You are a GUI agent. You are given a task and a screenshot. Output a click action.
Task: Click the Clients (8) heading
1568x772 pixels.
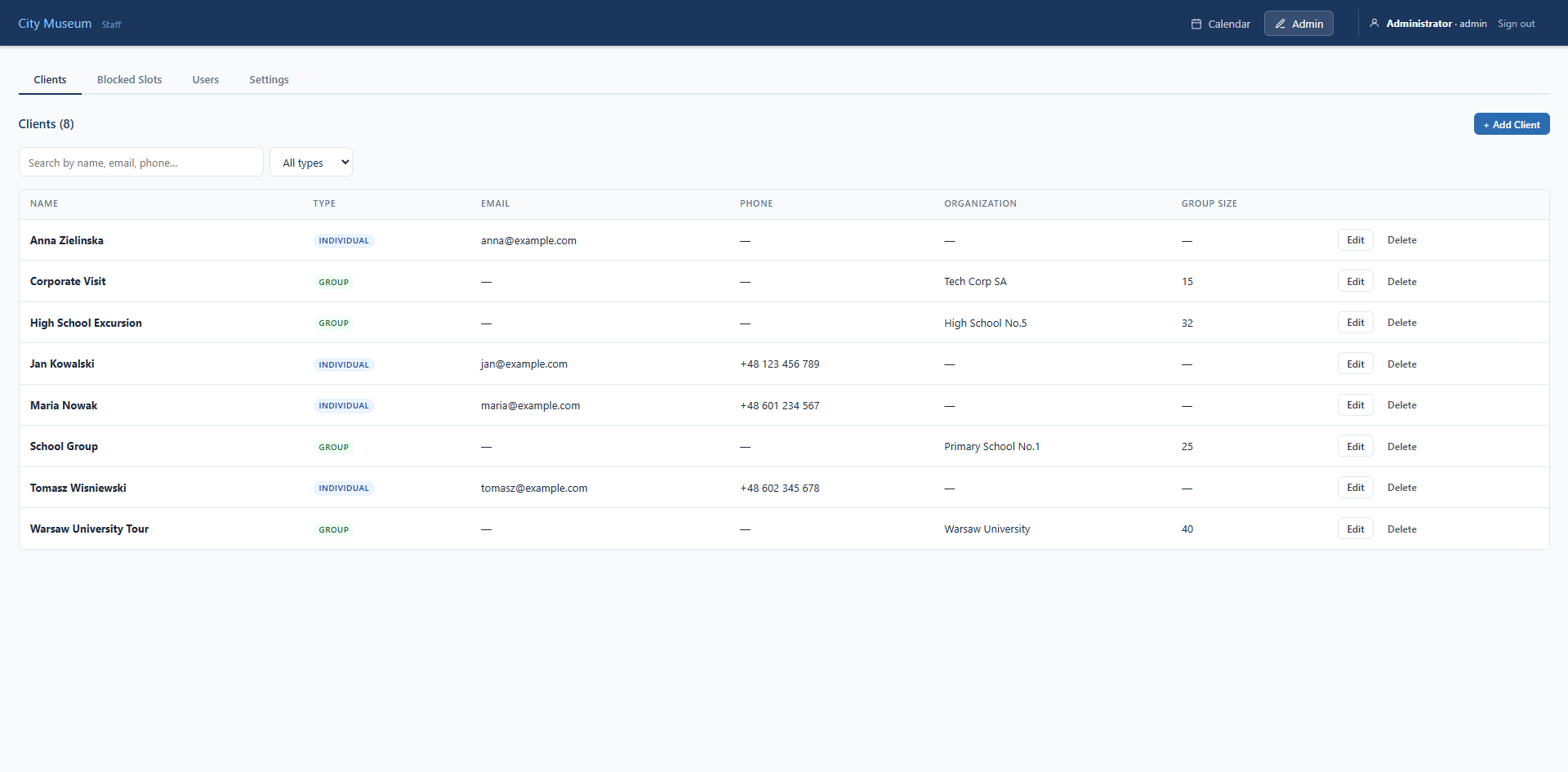point(46,123)
